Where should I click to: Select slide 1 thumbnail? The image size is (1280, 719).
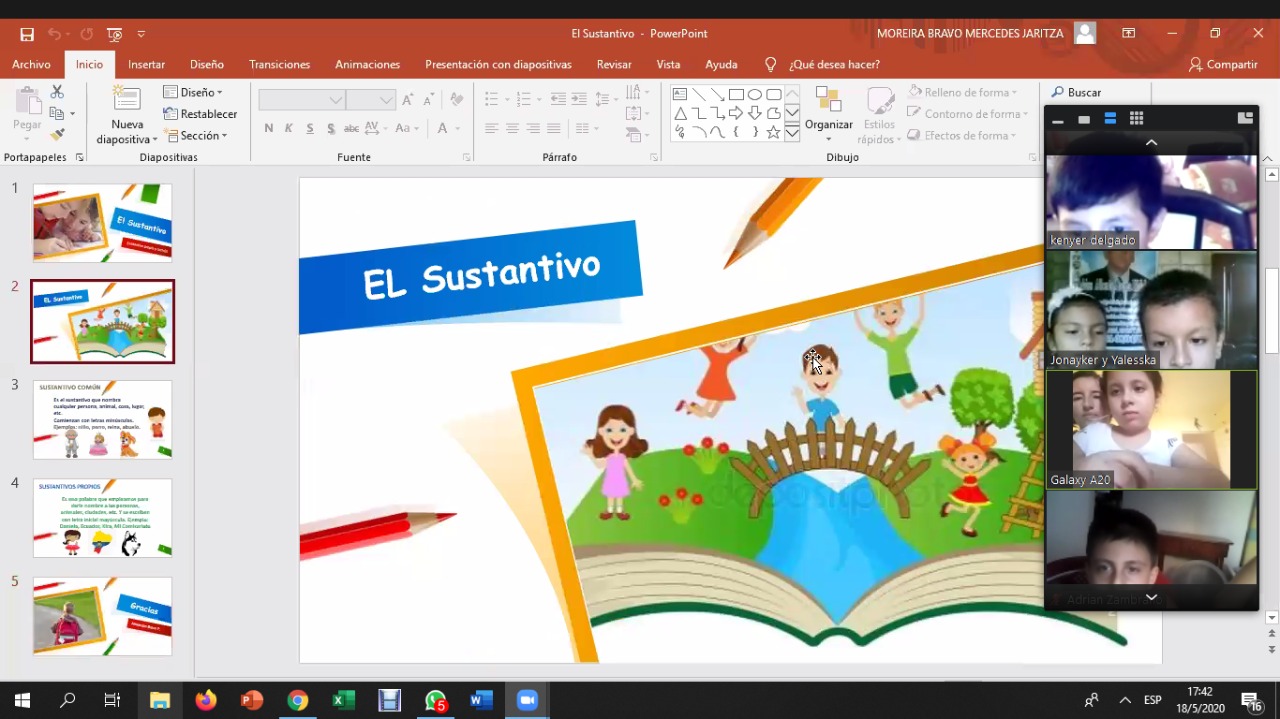click(102, 223)
